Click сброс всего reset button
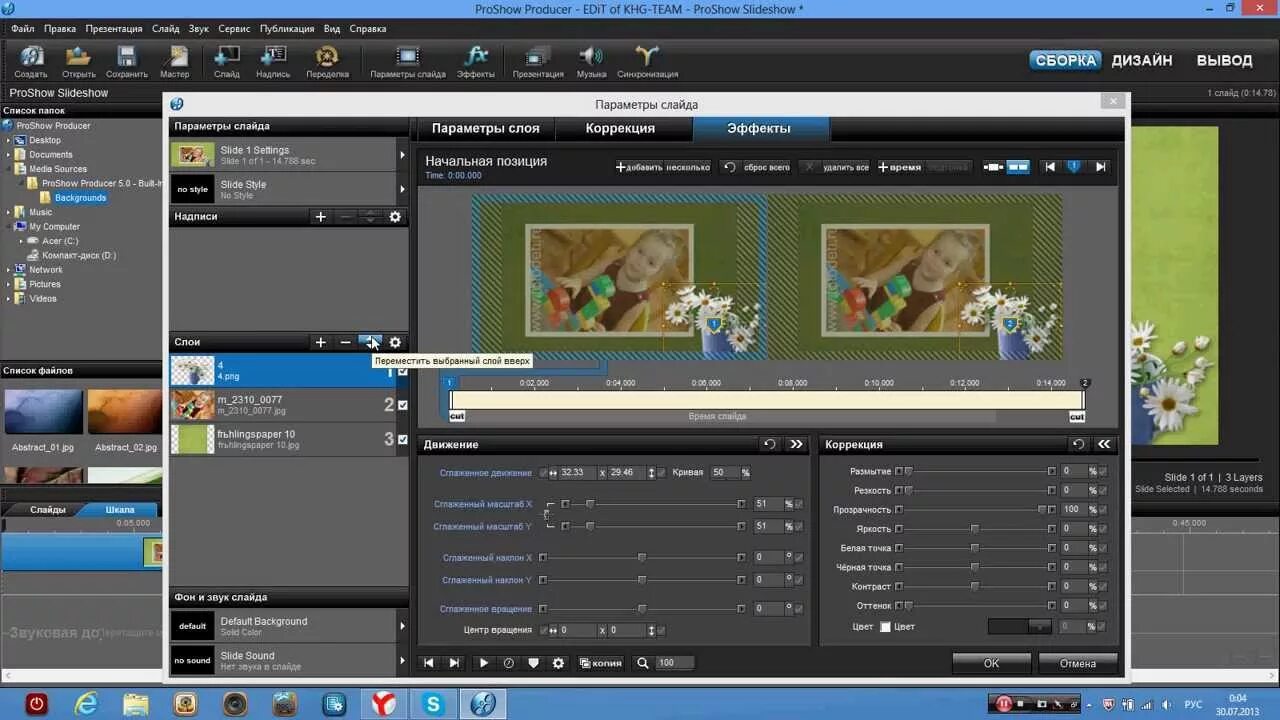This screenshot has width=1280, height=720. (757, 167)
